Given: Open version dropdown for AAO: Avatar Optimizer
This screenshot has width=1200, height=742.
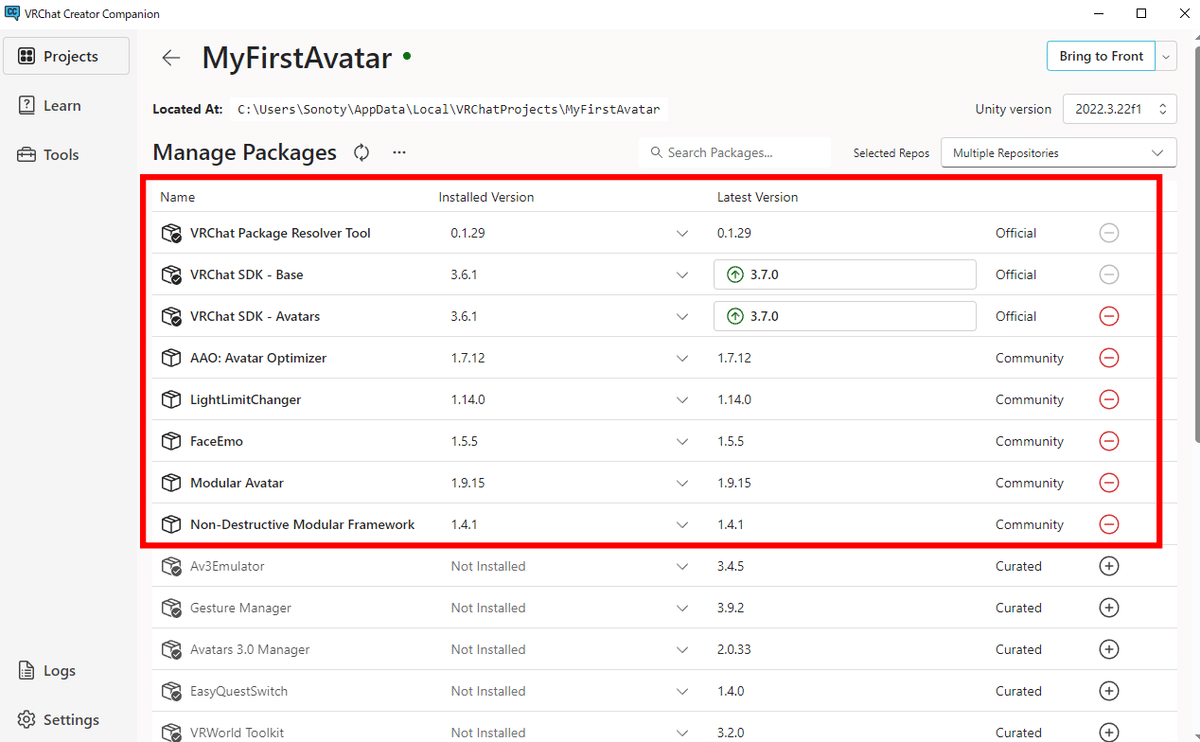Looking at the screenshot, I should point(682,358).
